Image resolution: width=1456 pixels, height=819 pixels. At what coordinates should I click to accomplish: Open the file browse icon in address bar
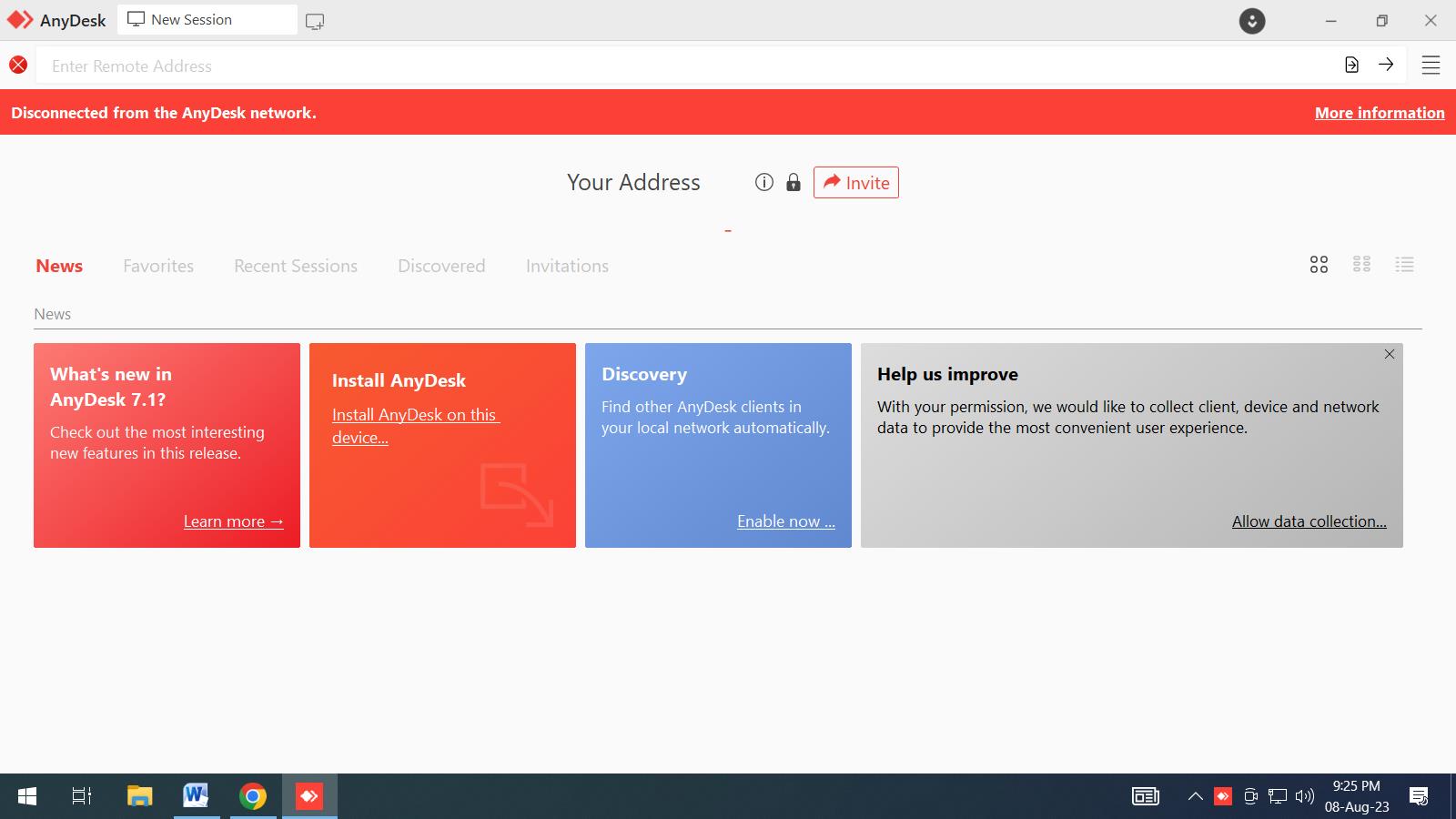(x=1351, y=65)
